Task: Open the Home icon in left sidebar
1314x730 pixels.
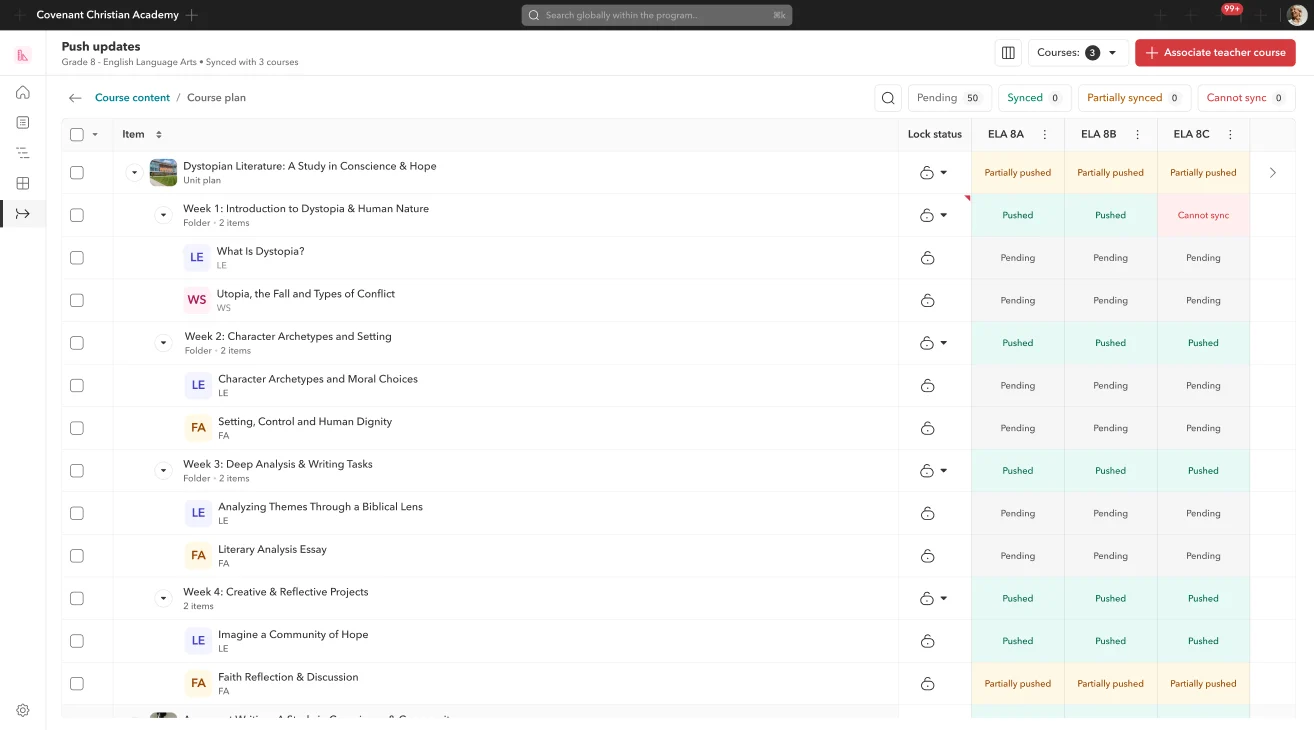Action: [23, 92]
